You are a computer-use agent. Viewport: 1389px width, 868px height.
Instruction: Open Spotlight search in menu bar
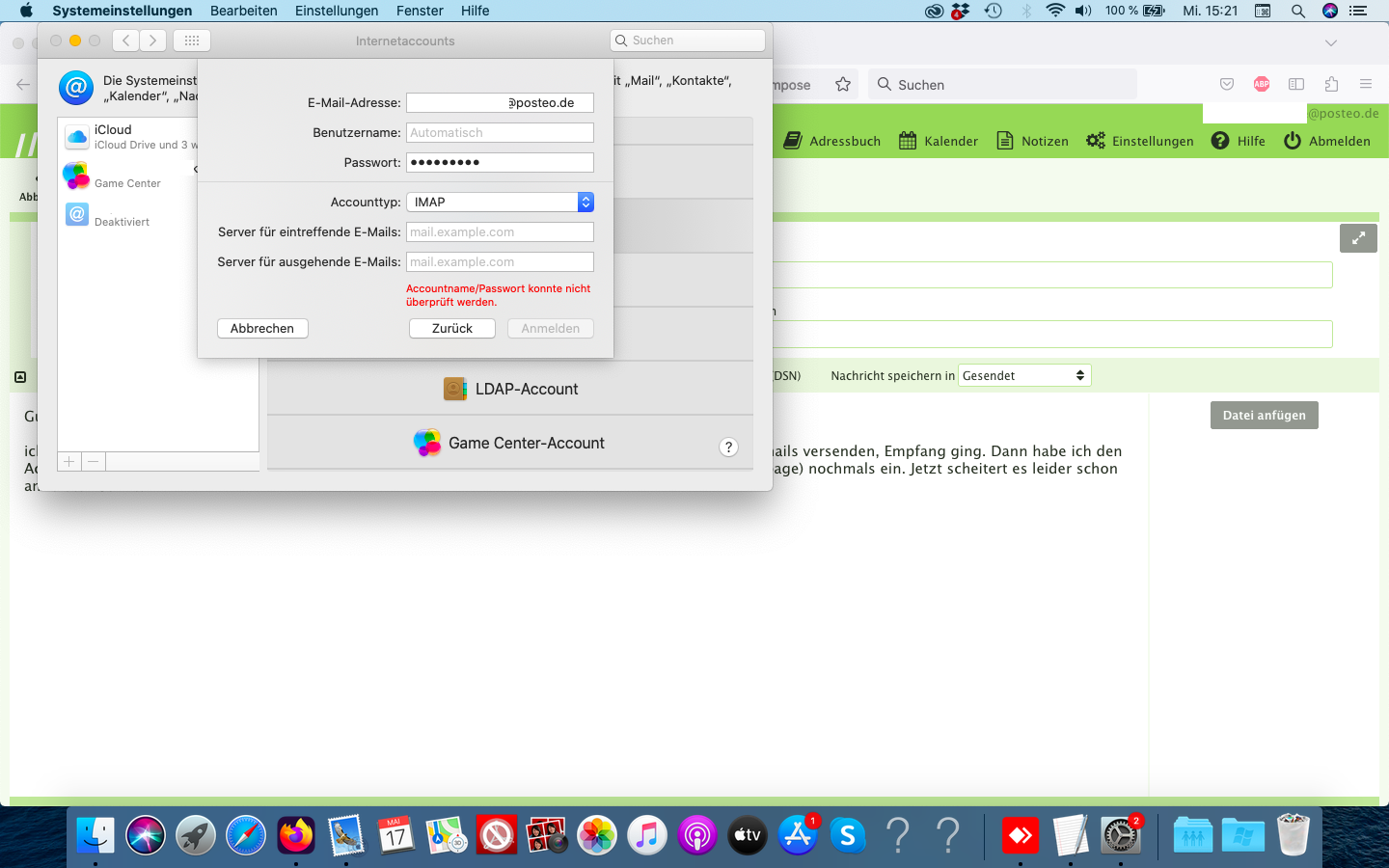coord(1298,11)
